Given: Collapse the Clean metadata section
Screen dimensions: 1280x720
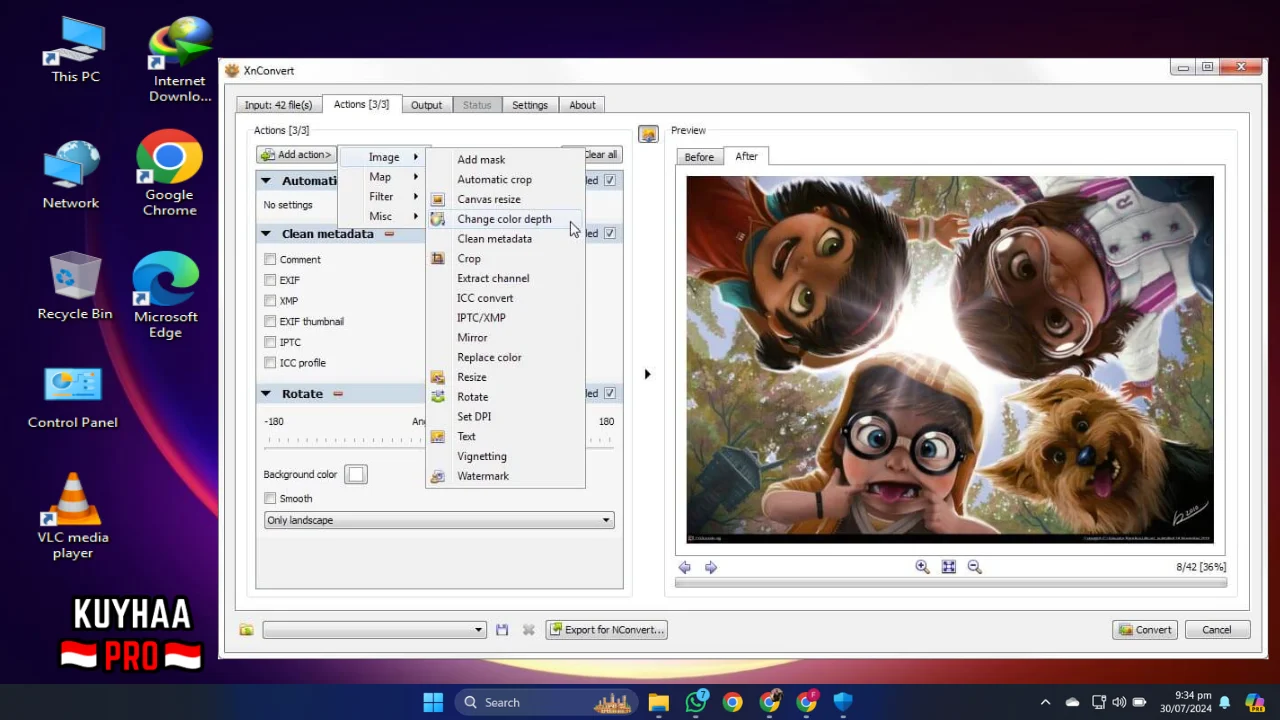Looking at the screenshot, I should pyautogui.click(x=266, y=234).
